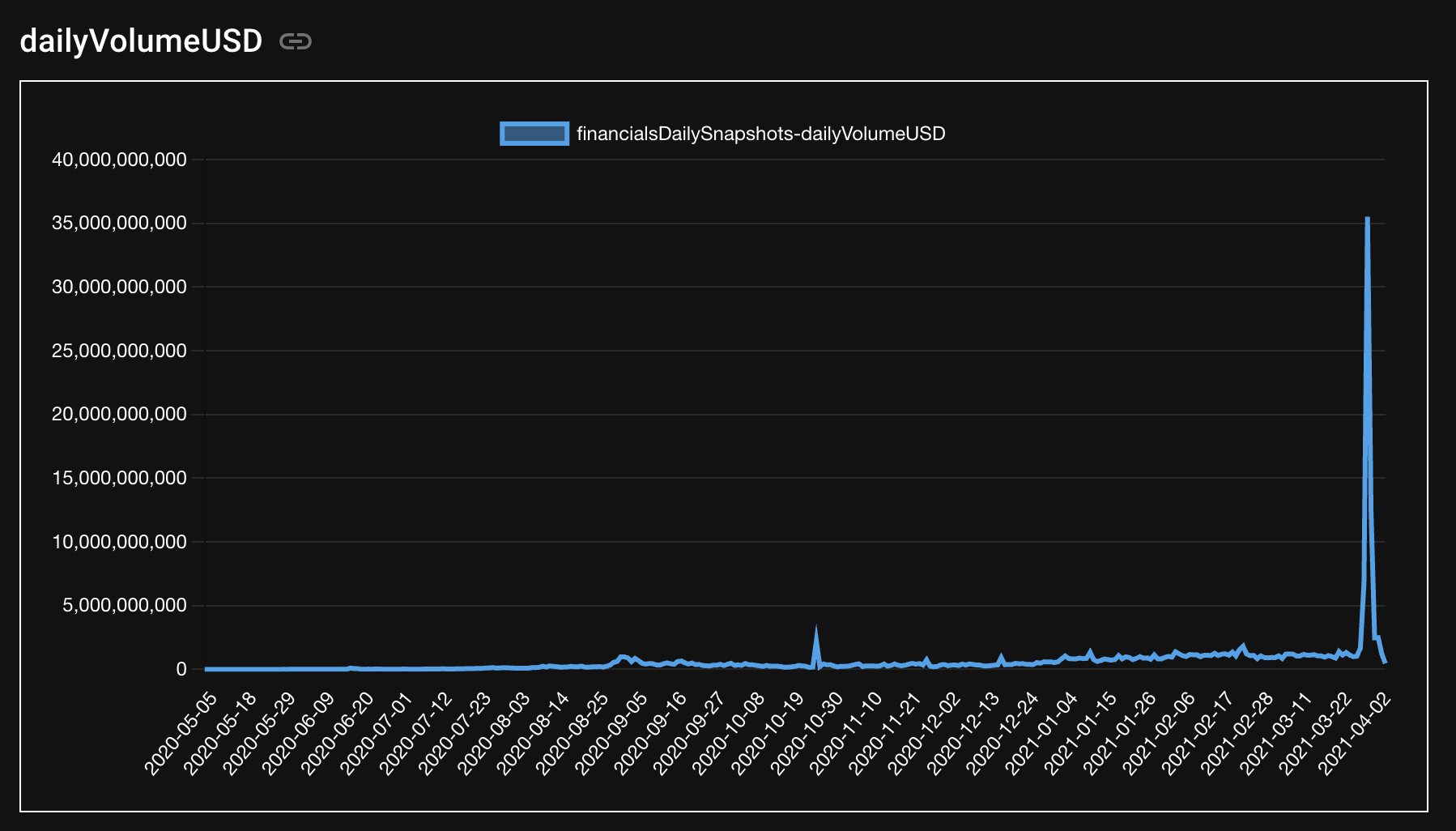This screenshot has width=1456, height=831.
Task: Toggle the financialsDailySnapshots-dailyVolumeUSD legend label
Action: point(761,134)
